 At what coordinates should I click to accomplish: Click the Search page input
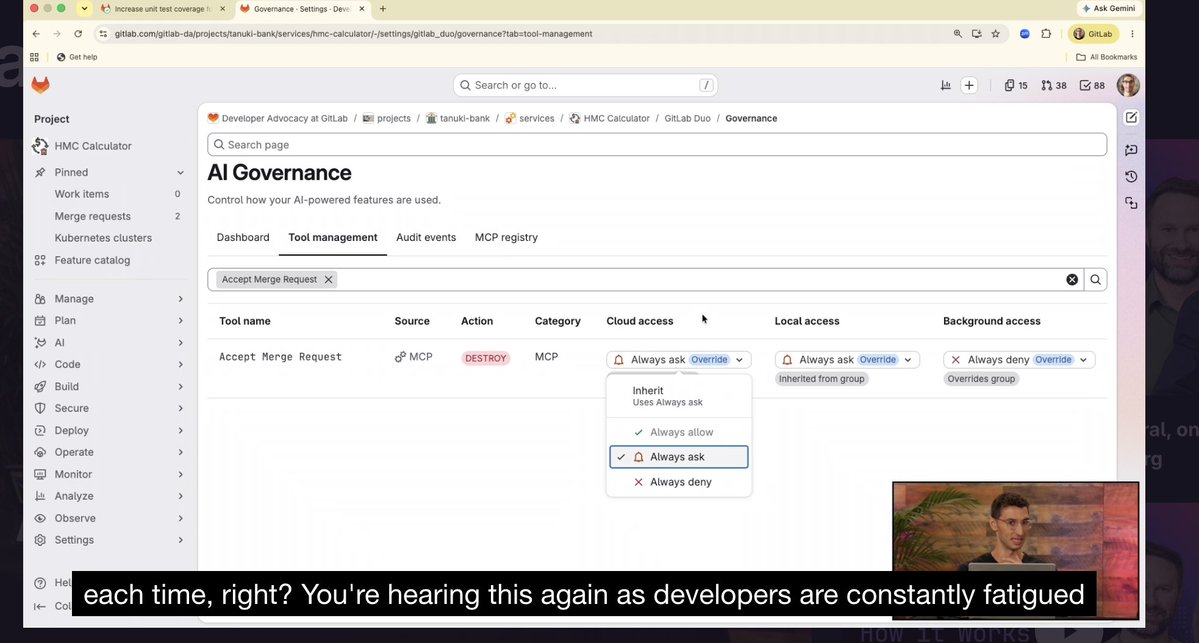coord(657,145)
